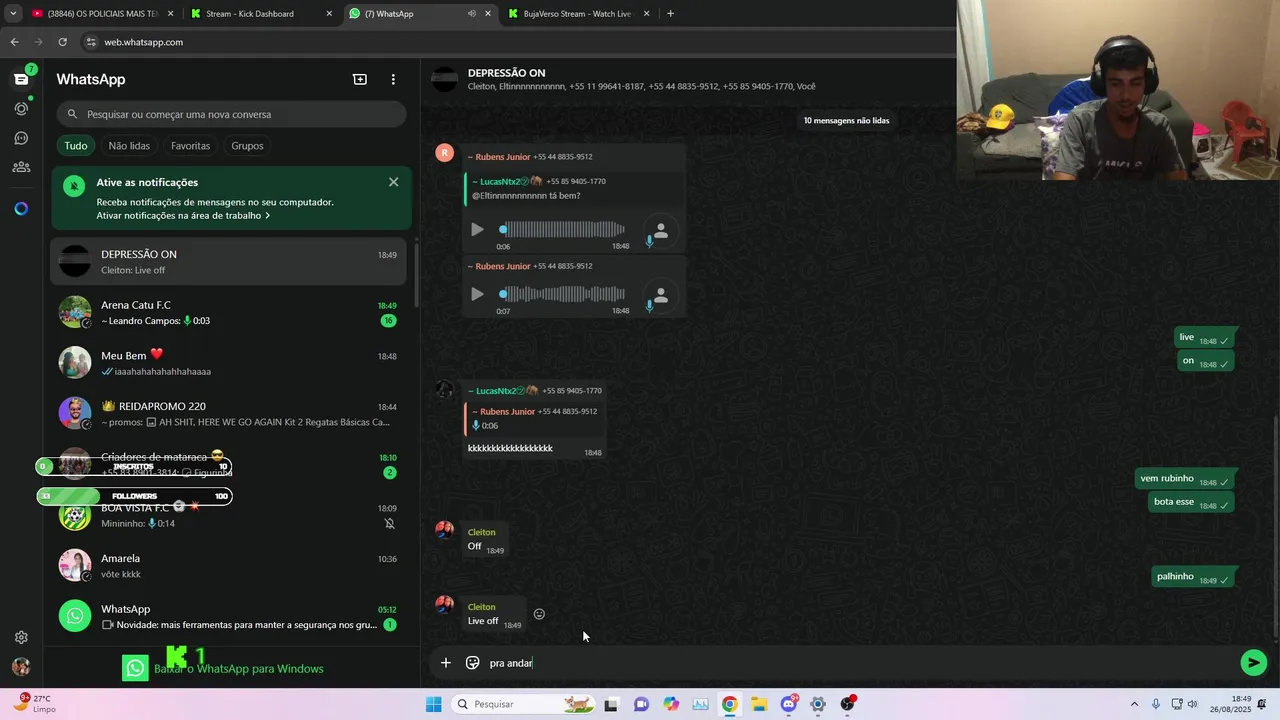
Task: Open Windows Start menu
Action: [x=433, y=704]
